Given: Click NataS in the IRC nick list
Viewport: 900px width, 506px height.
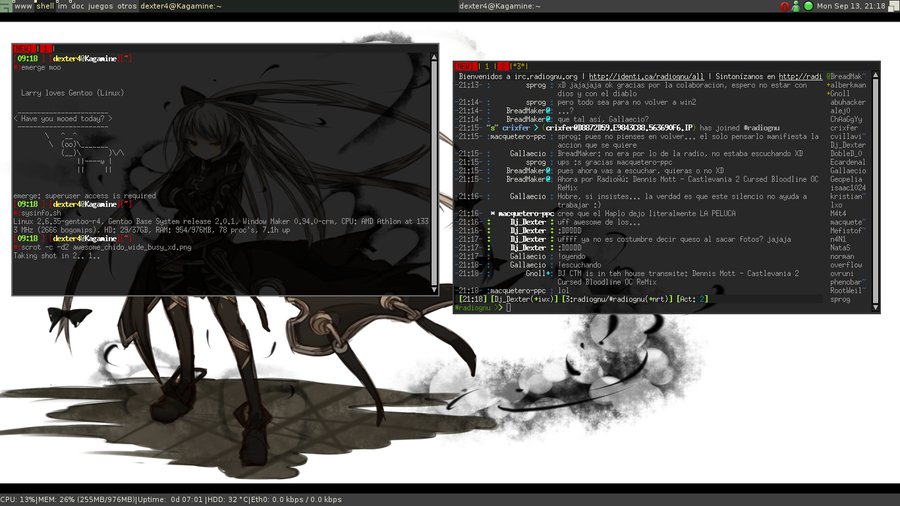Looking at the screenshot, I should point(840,248).
